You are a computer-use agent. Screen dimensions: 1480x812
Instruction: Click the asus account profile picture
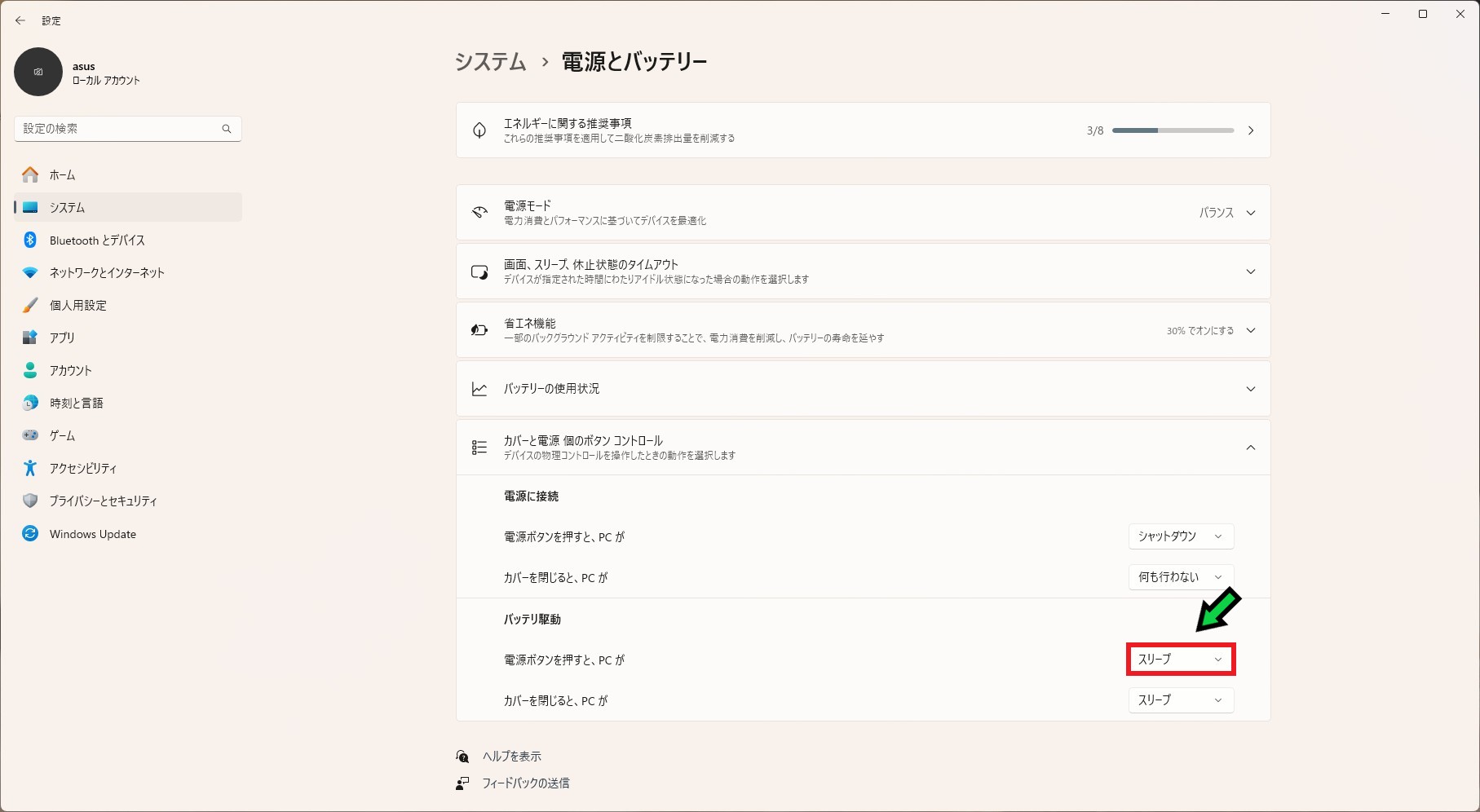(38, 72)
